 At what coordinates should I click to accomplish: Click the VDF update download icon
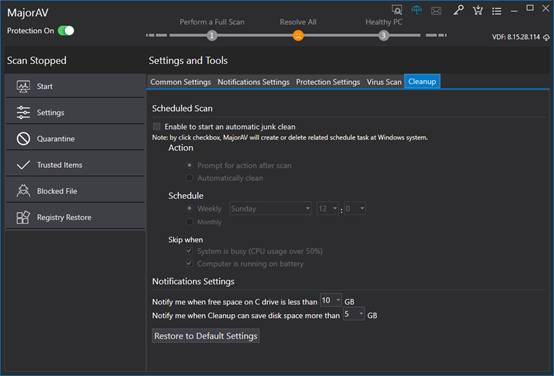[x=546, y=37]
